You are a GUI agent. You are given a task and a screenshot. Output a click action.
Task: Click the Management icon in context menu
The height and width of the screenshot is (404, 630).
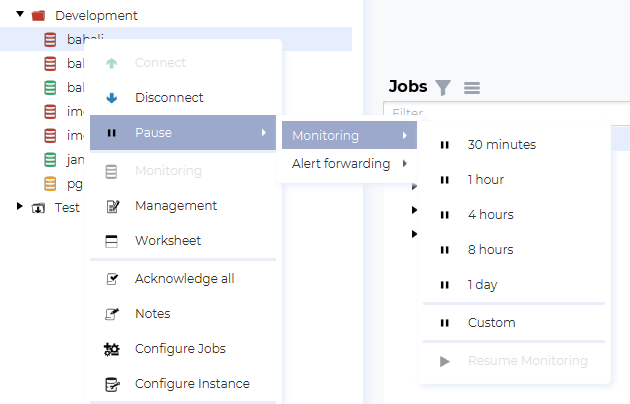coord(112,206)
